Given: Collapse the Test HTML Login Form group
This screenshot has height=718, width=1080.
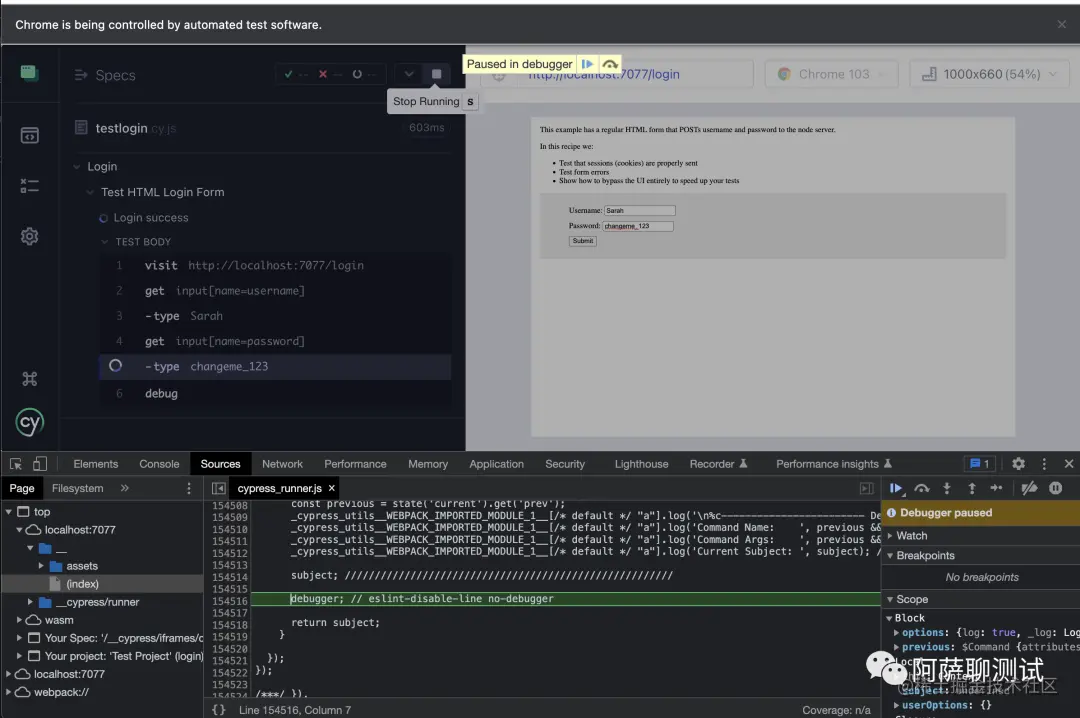Looking at the screenshot, I should pos(90,192).
